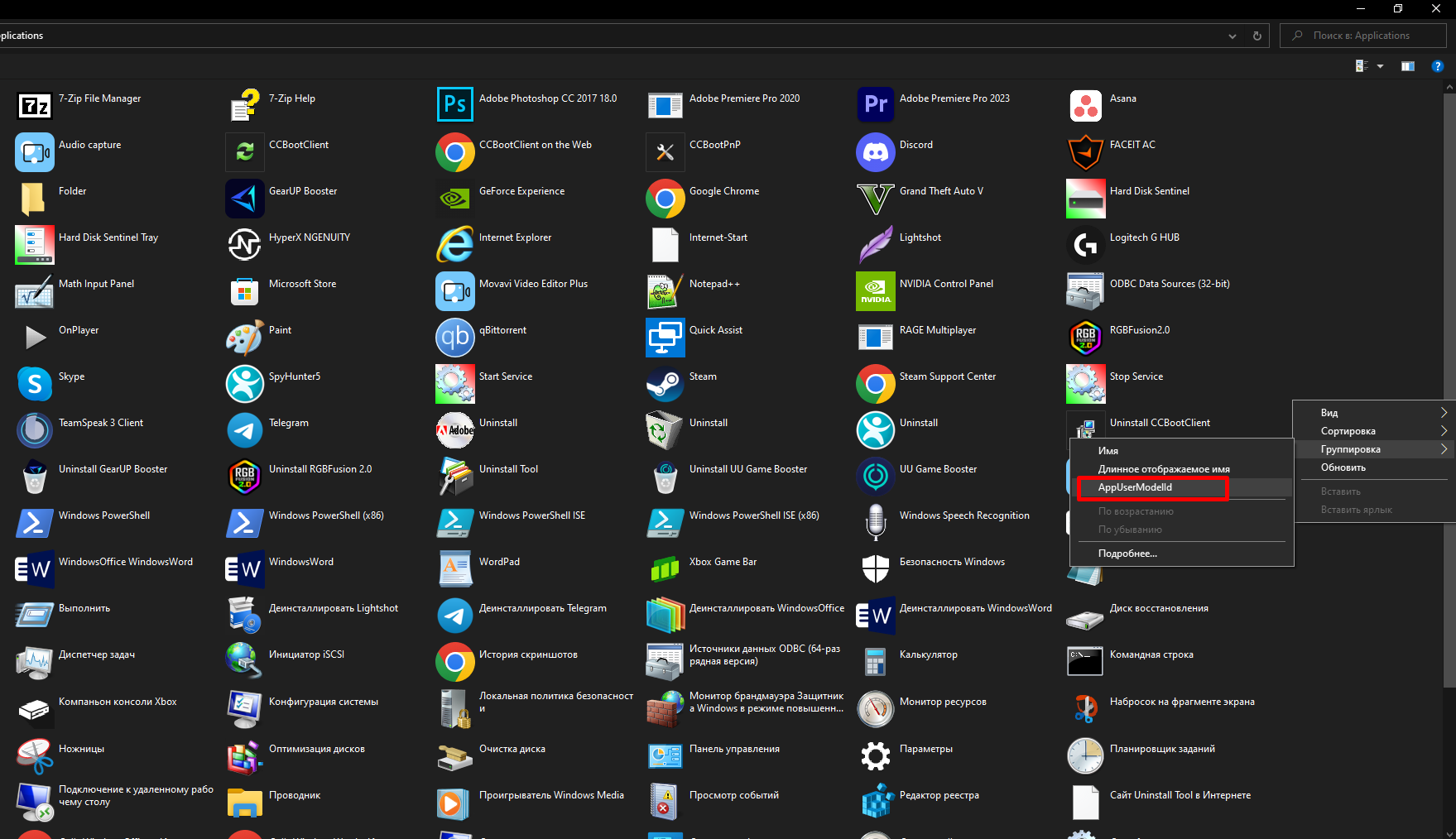The width and height of the screenshot is (1456, 839).
Task: Select the TeamSpeak 3 Client icon
Action: click(34, 429)
